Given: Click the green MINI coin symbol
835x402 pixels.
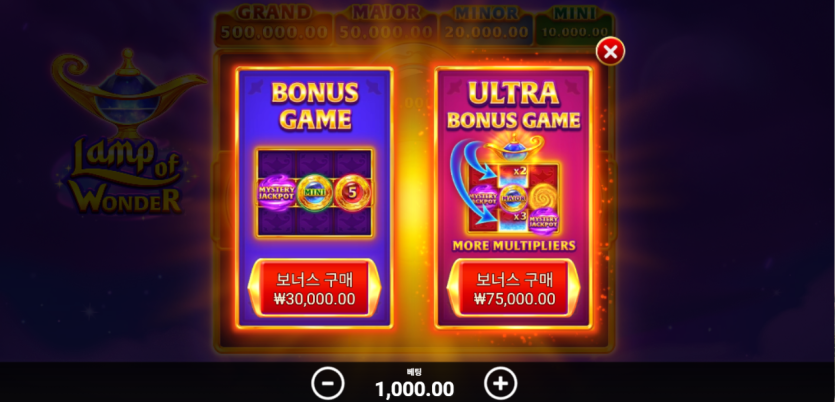Looking at the screenshot, I should click(x=315, y=193).
